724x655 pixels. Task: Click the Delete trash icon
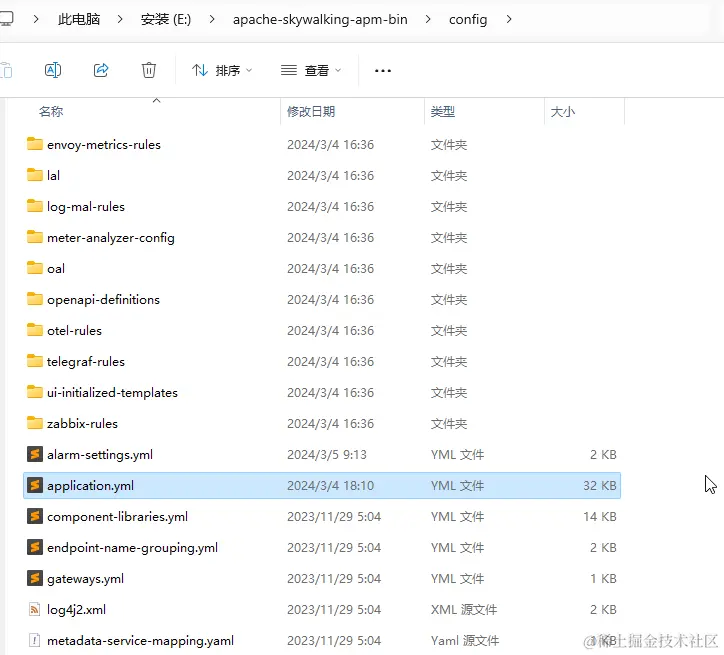pyautogui.click(x=149, y=70)
